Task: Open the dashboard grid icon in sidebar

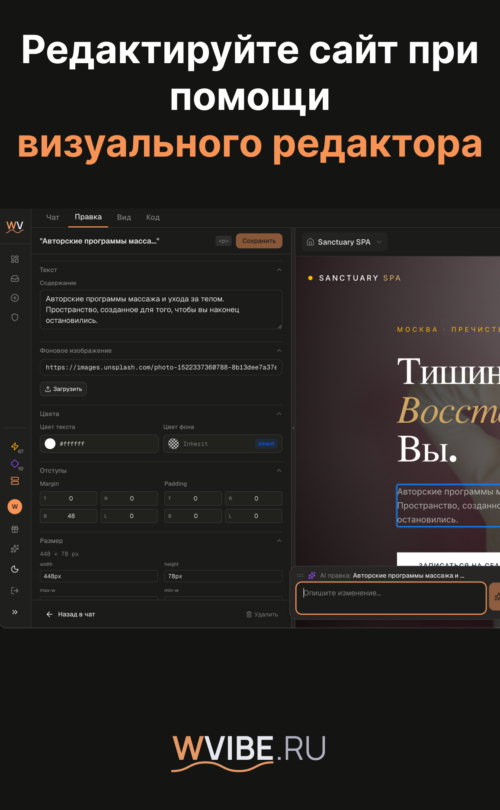Action: coord(14,259)
